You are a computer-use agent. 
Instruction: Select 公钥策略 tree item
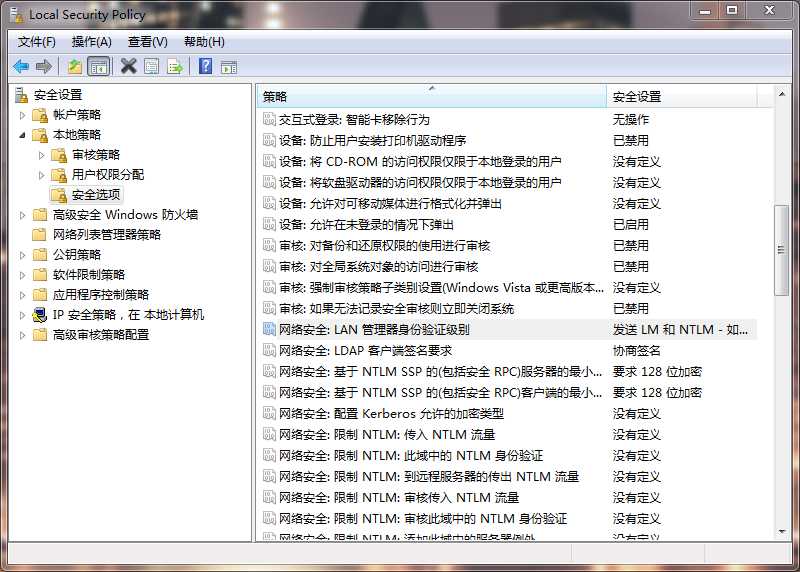pyautogui.click(x=77, y=255)
